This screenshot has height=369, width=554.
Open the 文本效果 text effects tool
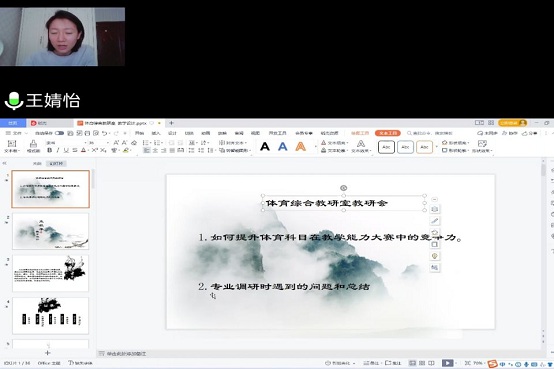point(361,146)
